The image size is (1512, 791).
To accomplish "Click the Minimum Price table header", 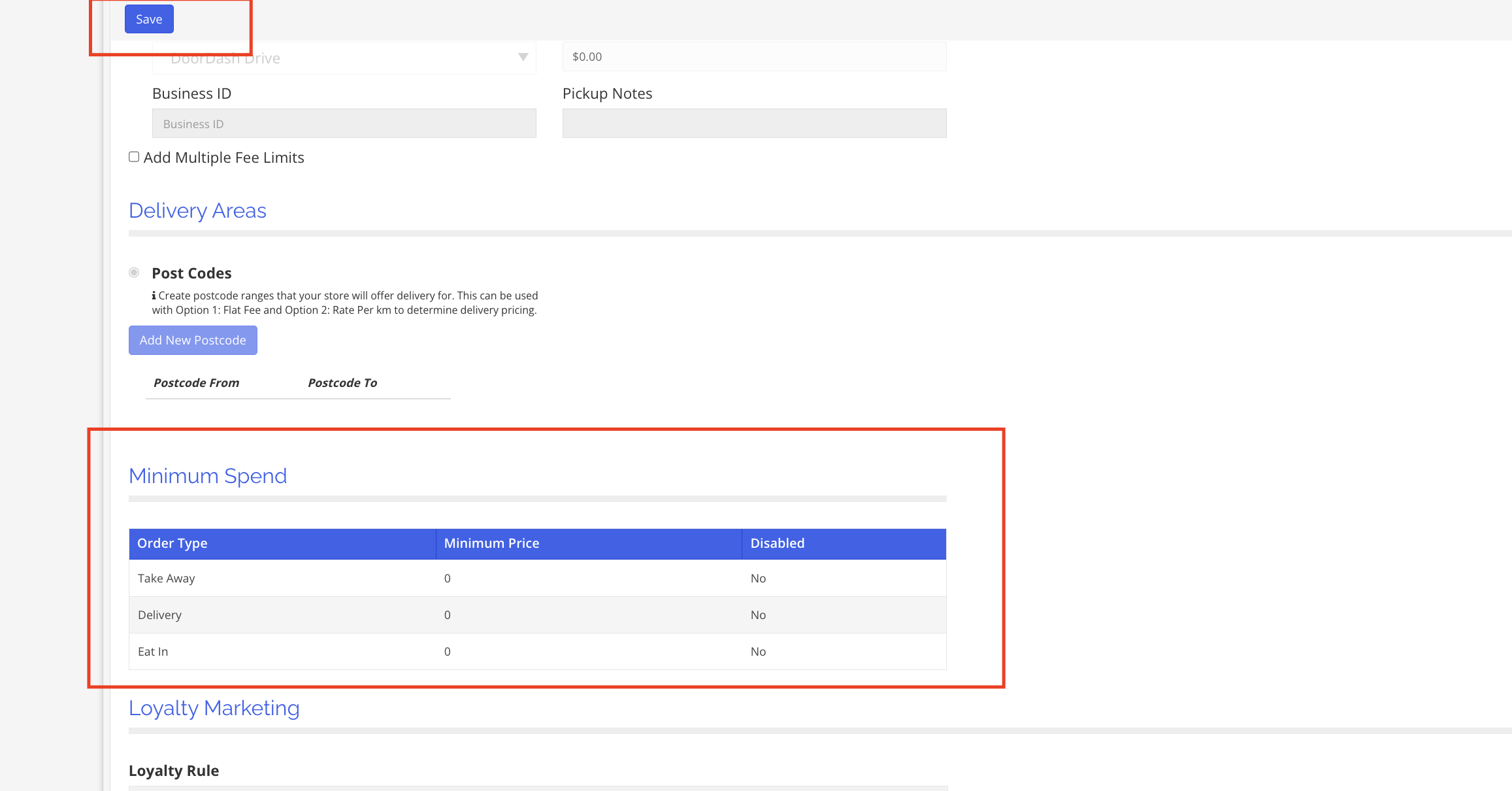I will pyautogui.click(x=491, y=543).
